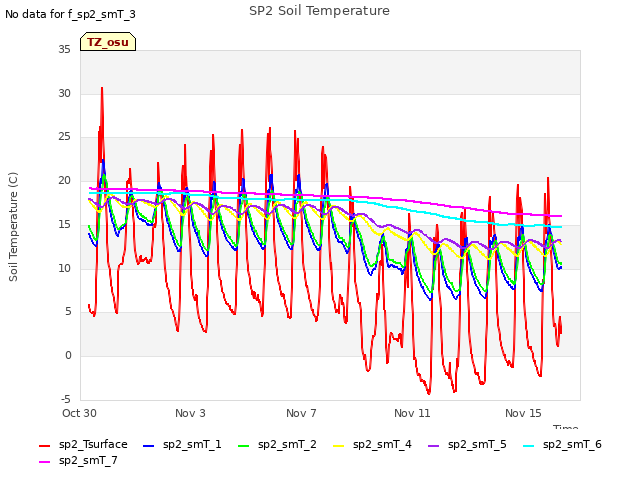
Task: Click the 'No data for f_sp2_smT_3' message
Action: coord(70,14)
